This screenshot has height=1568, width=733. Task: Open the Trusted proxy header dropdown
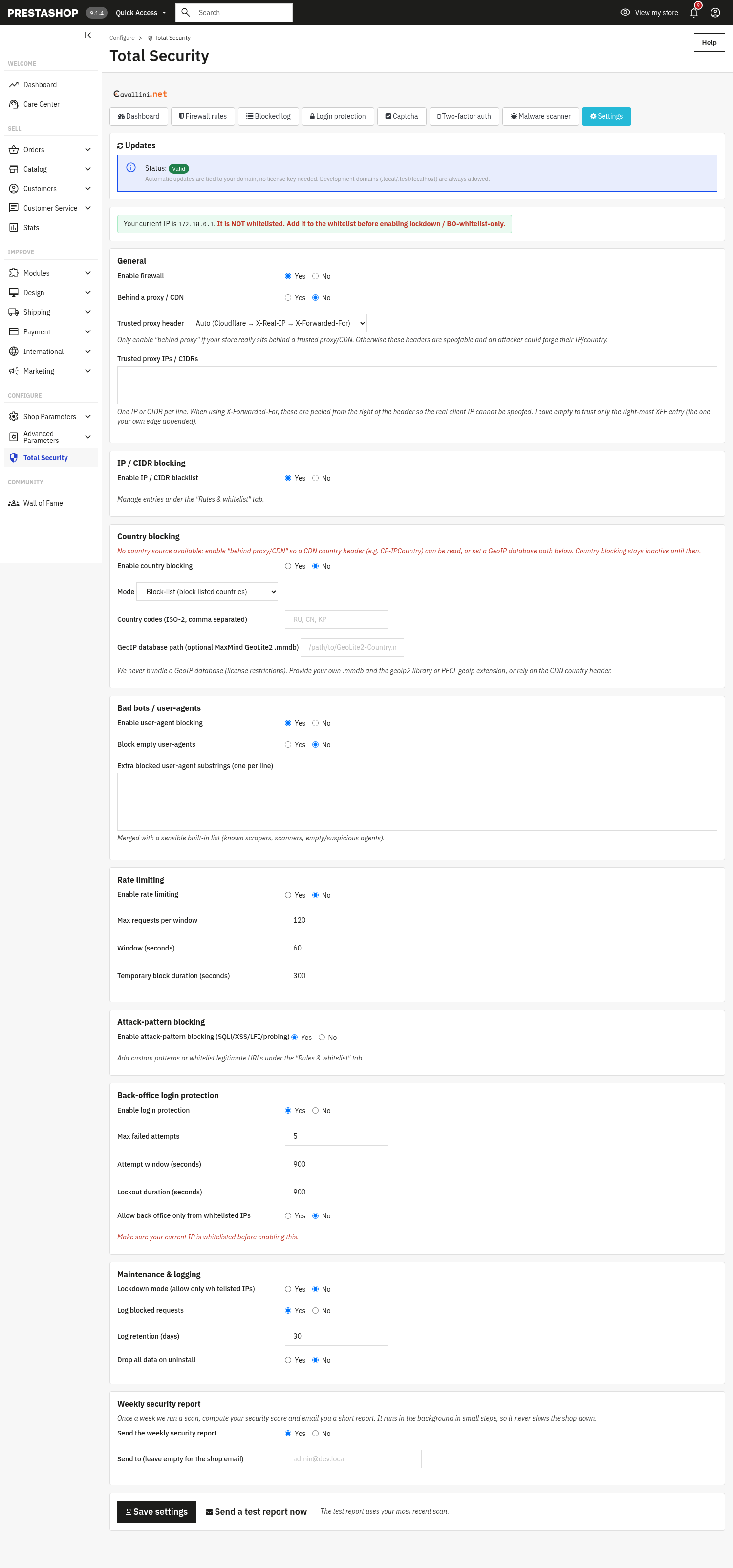point(276,323)
